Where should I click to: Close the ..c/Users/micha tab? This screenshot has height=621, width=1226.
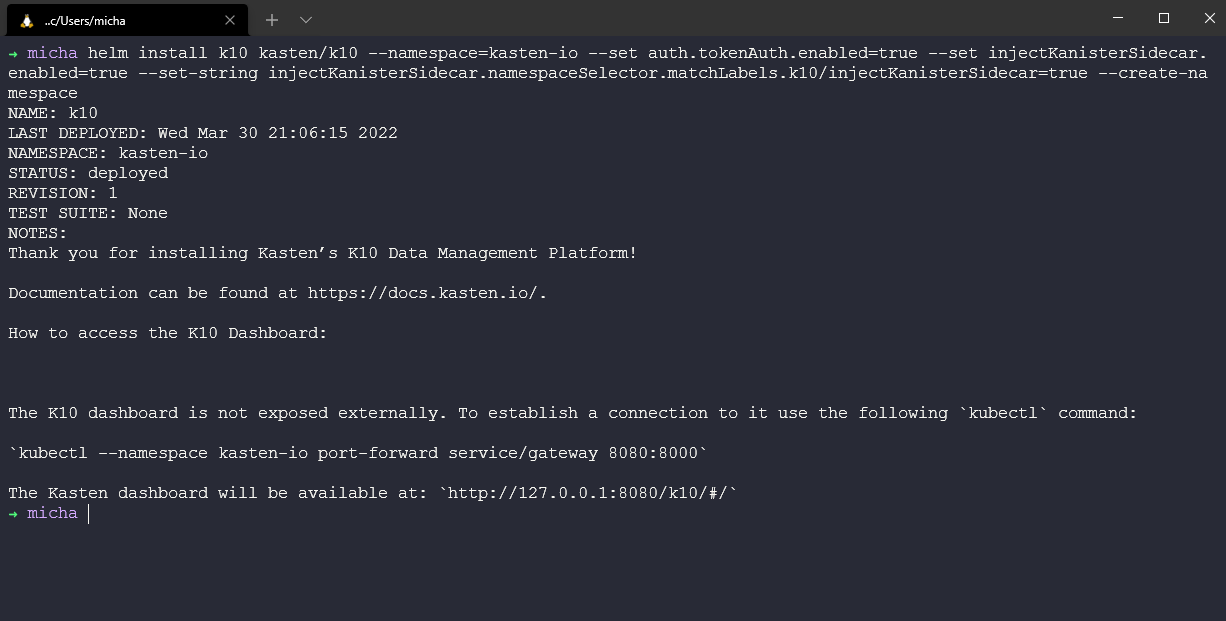click(230, 20)
